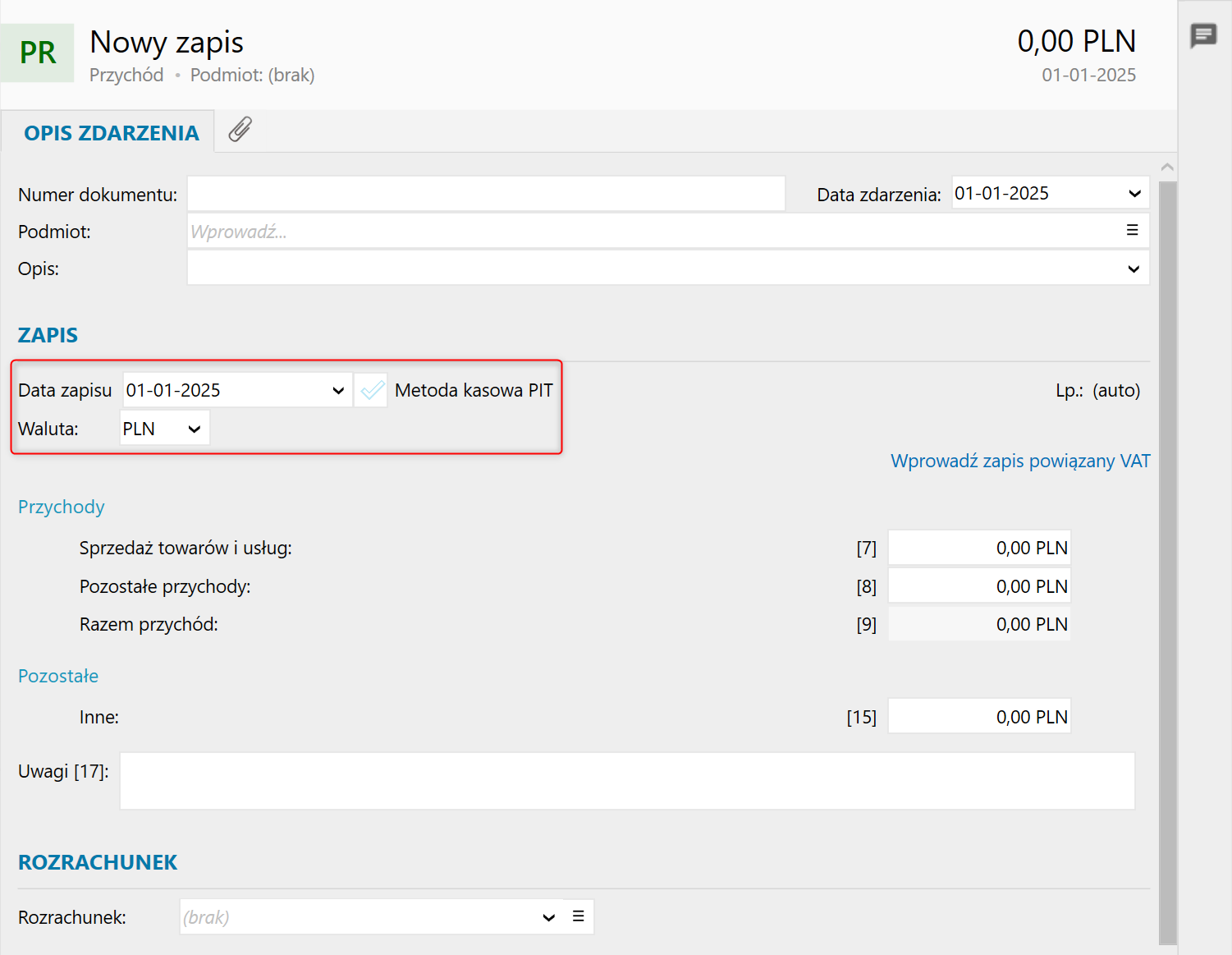Expand the Opis dropdown arrow
Image resolution: width=1232 pixels, height=955 pixels.
[1134, 269]
